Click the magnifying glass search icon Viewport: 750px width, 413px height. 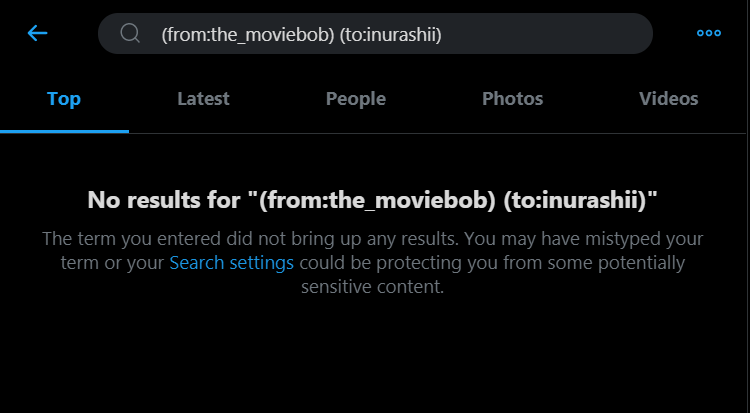pos(130,33)
